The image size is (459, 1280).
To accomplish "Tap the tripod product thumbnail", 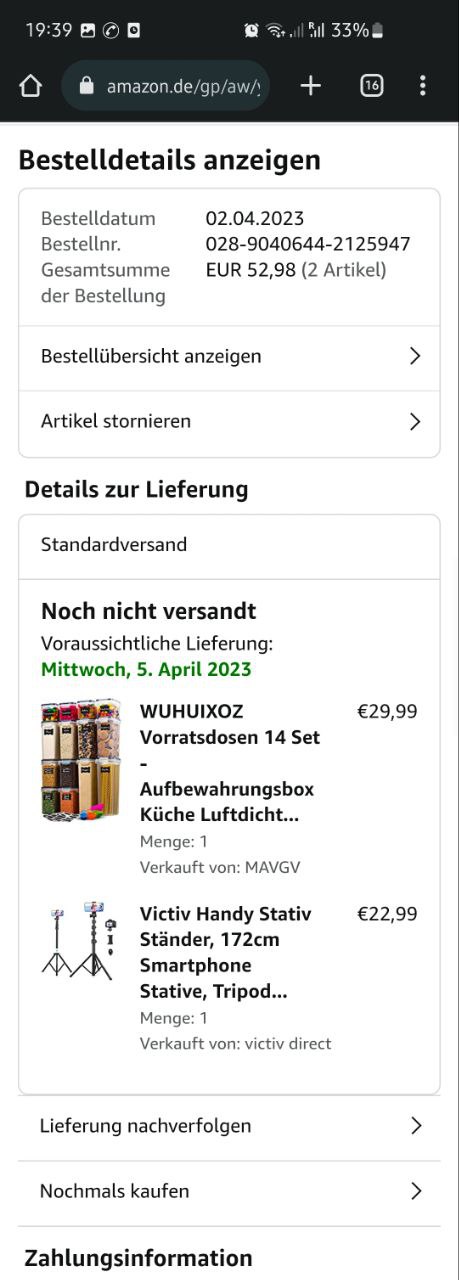I will (x=81, y=940).
